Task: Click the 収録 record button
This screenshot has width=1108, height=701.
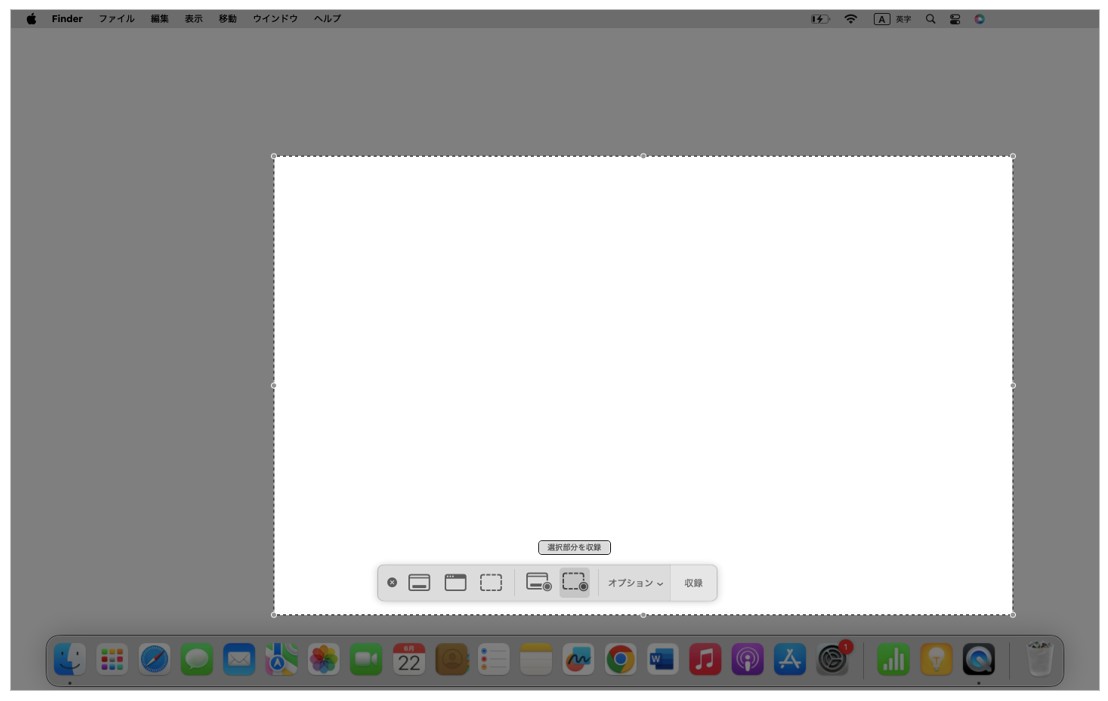Action: pyautogui.click(x=693, y=583)
